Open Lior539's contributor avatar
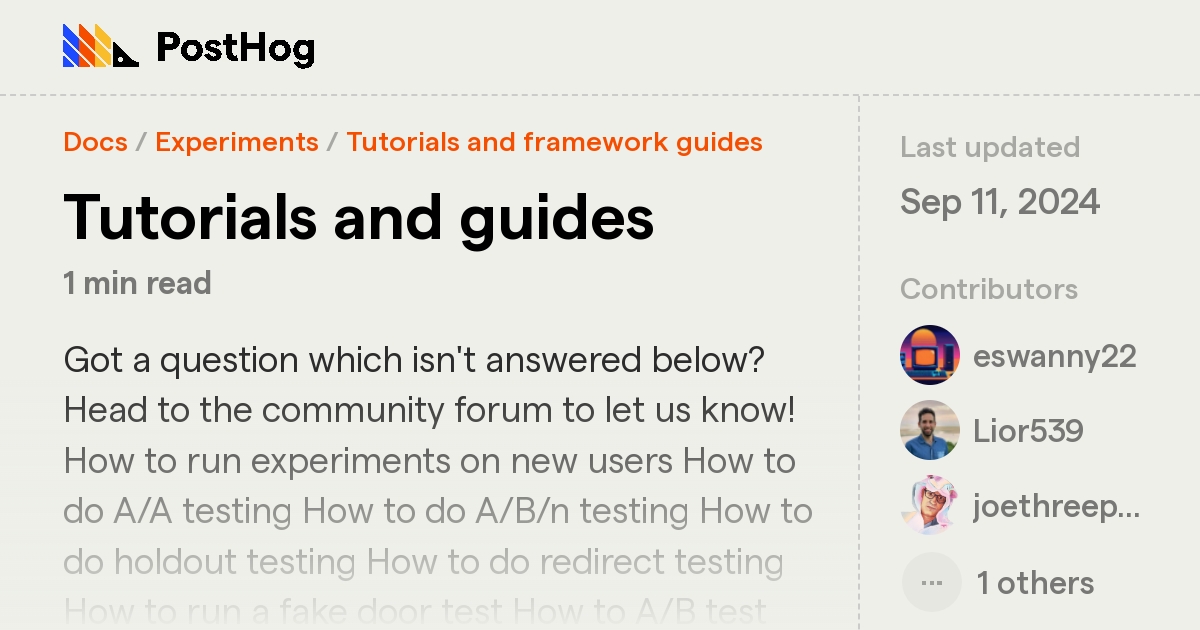1200x630 pixels. 930,430
